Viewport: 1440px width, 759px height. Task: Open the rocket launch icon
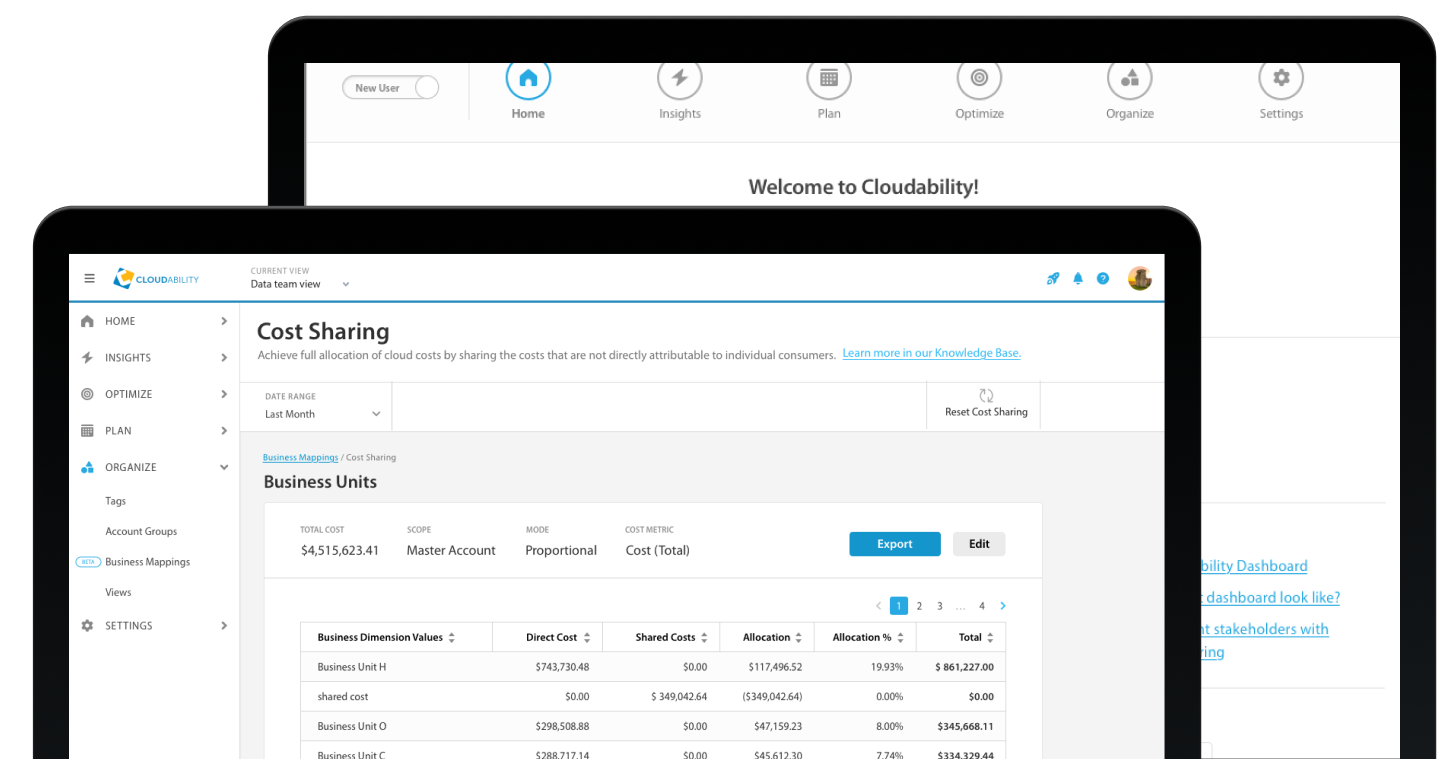tap(1053, 279)
